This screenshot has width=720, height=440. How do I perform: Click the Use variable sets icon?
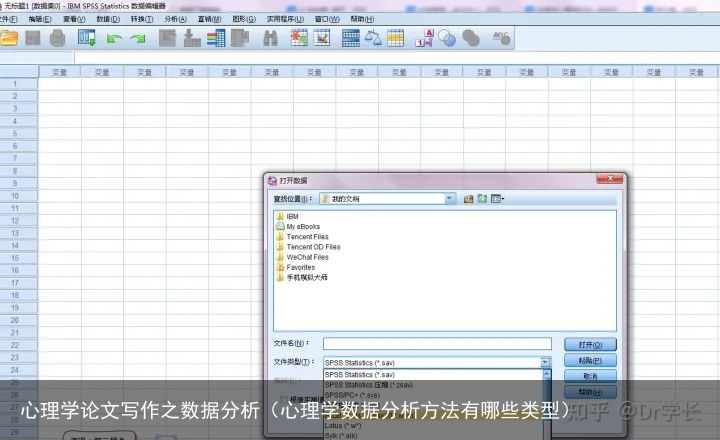pyautogui.click(x=447, y=38)
